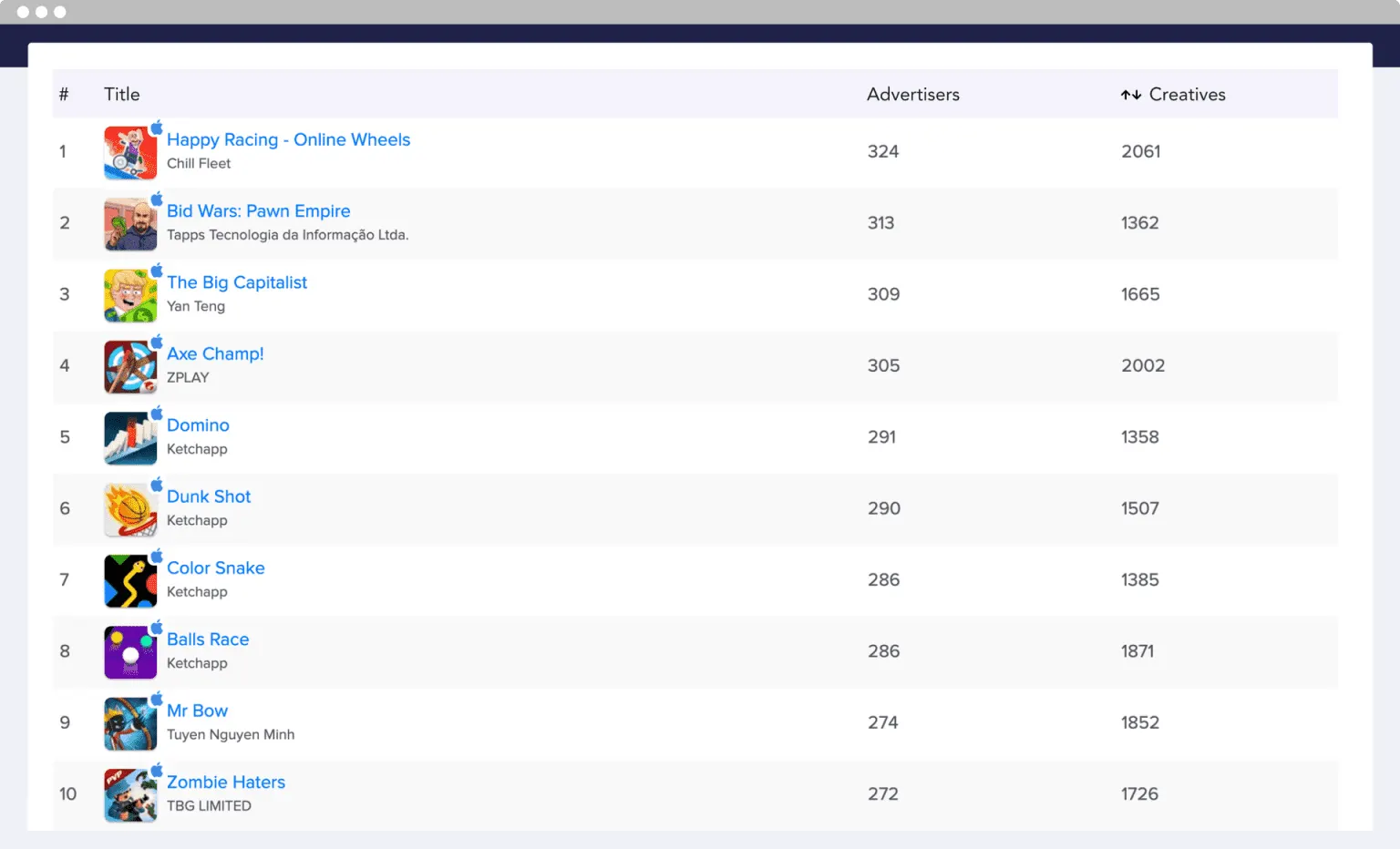The height and width of the screenshot is (849, 1400).
Task: Click rank number 10
Action: tap(67, 794)
